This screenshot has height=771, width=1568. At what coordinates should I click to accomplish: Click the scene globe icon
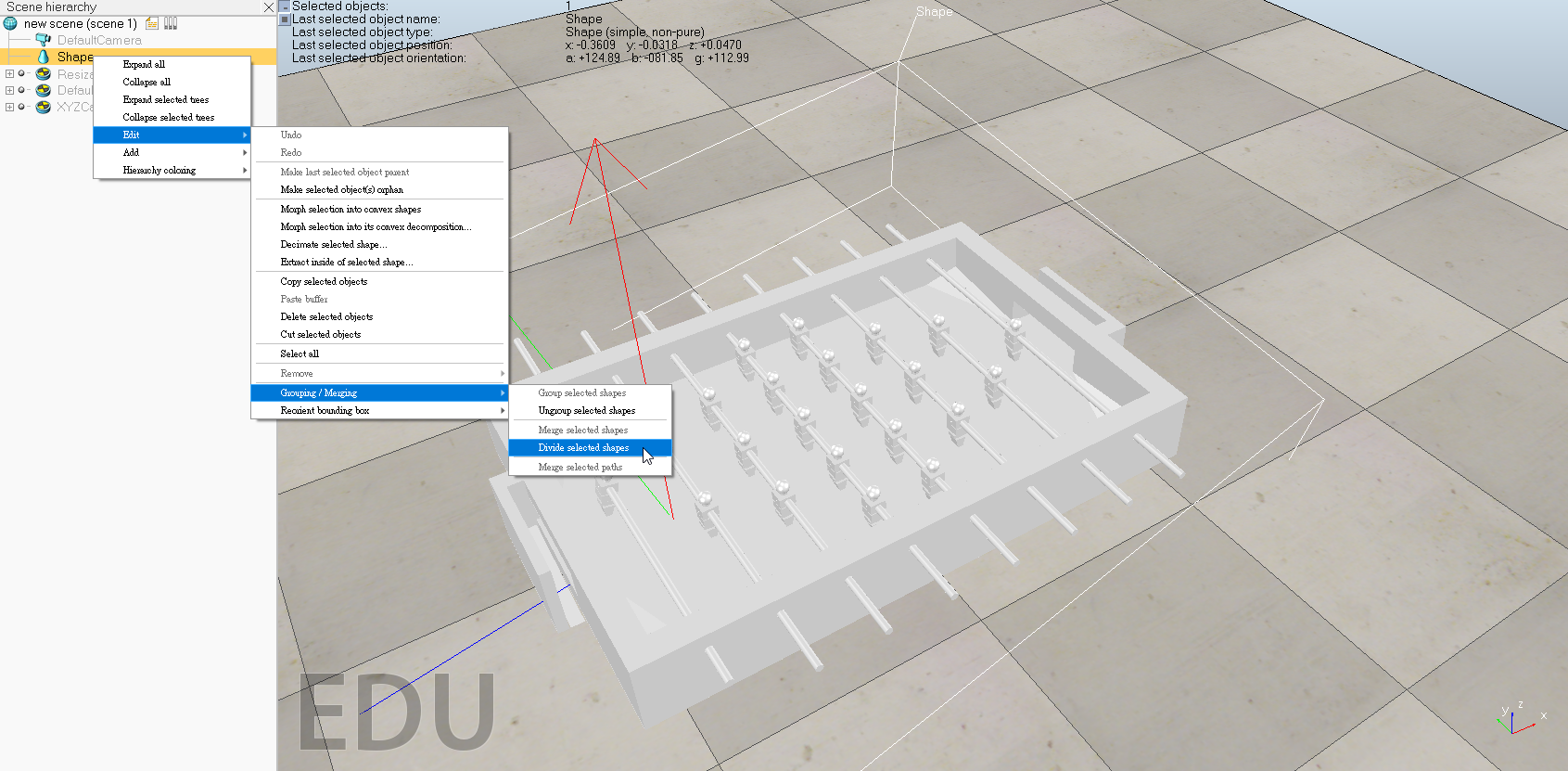[x=11, y=23]
